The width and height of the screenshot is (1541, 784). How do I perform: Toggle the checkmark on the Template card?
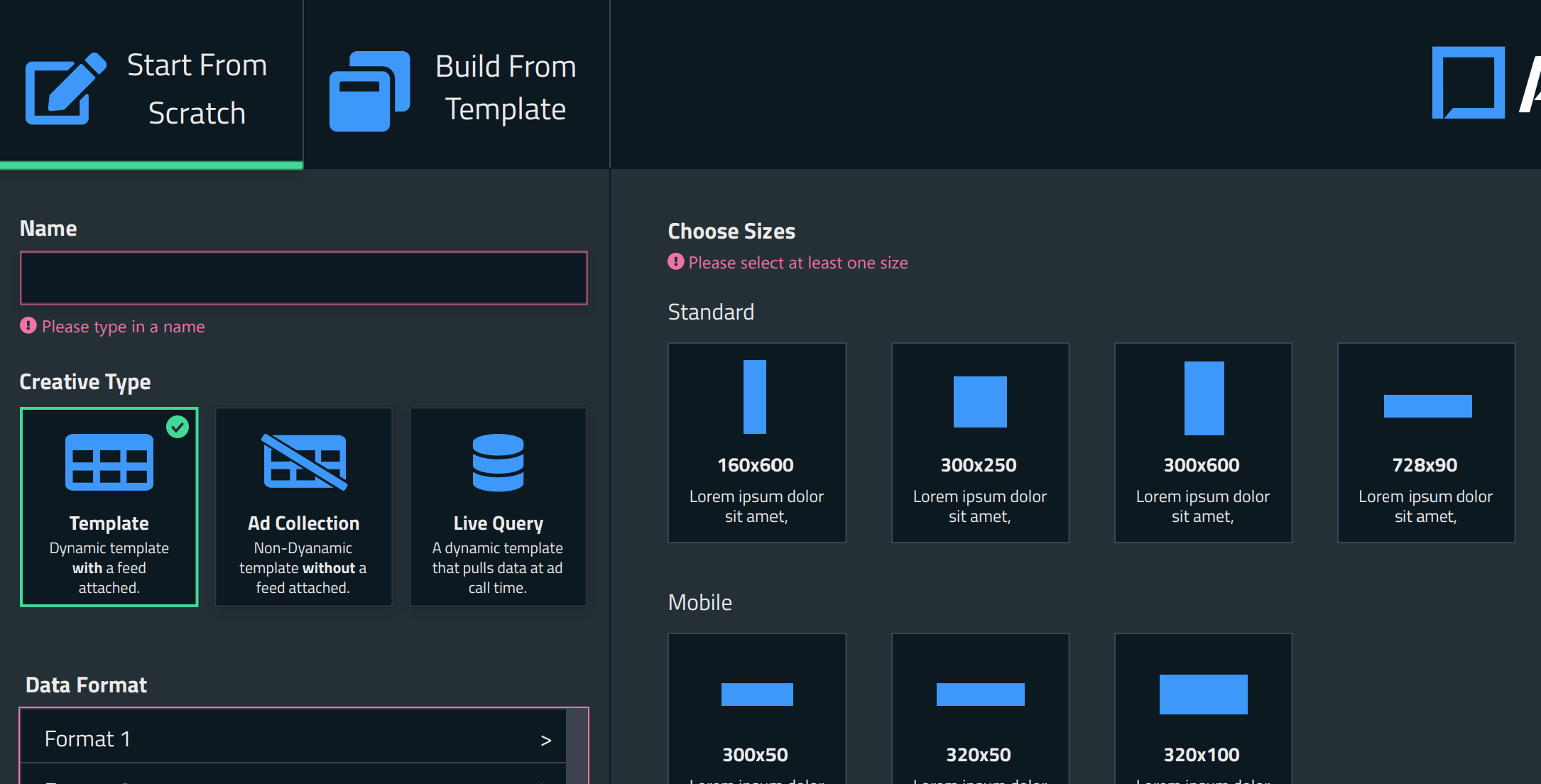click(178, 428)
